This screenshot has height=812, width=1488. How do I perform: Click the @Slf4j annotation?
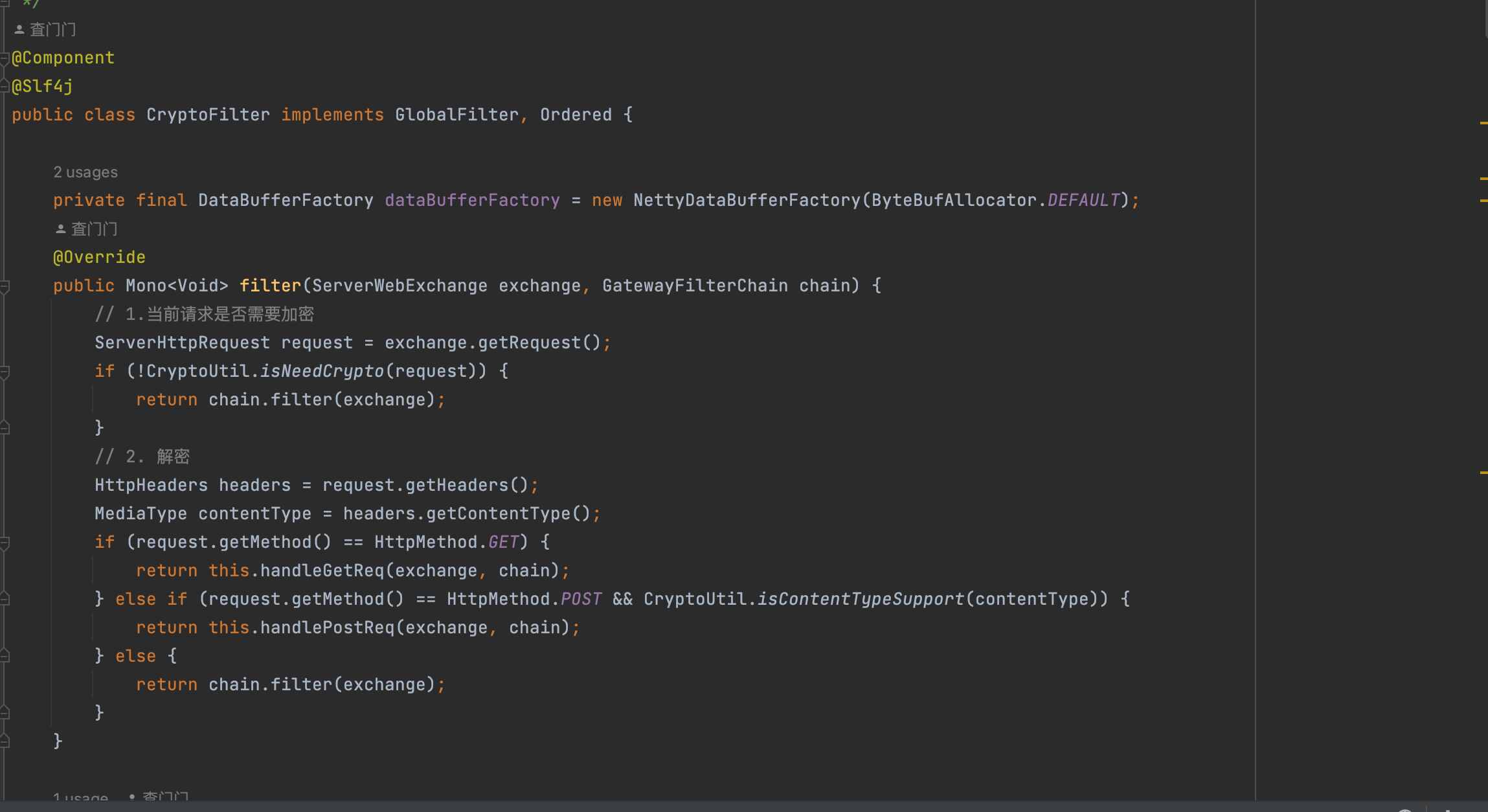coord(42,86)
